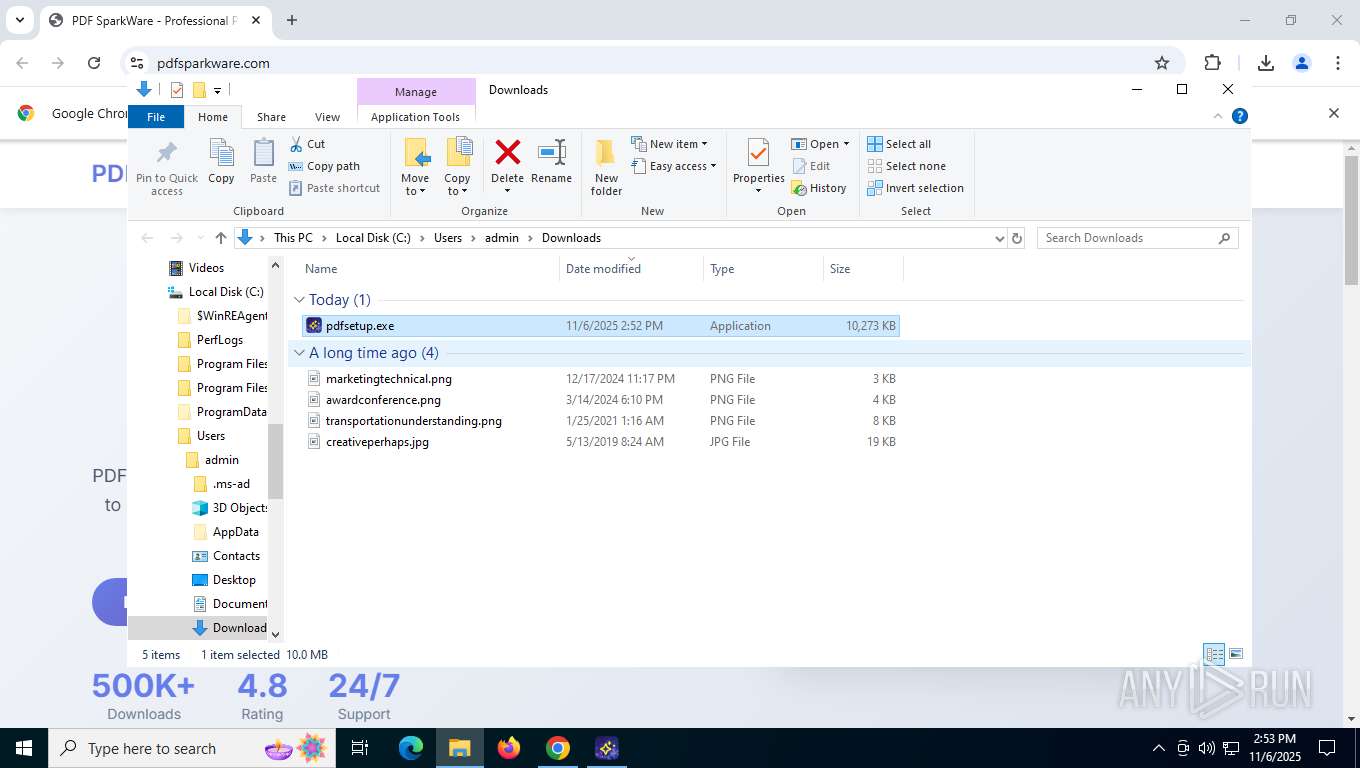The width and height of the screenshot is (1360, 768).
Task: Open a new Chrome tab
Action: click(292, 20)
